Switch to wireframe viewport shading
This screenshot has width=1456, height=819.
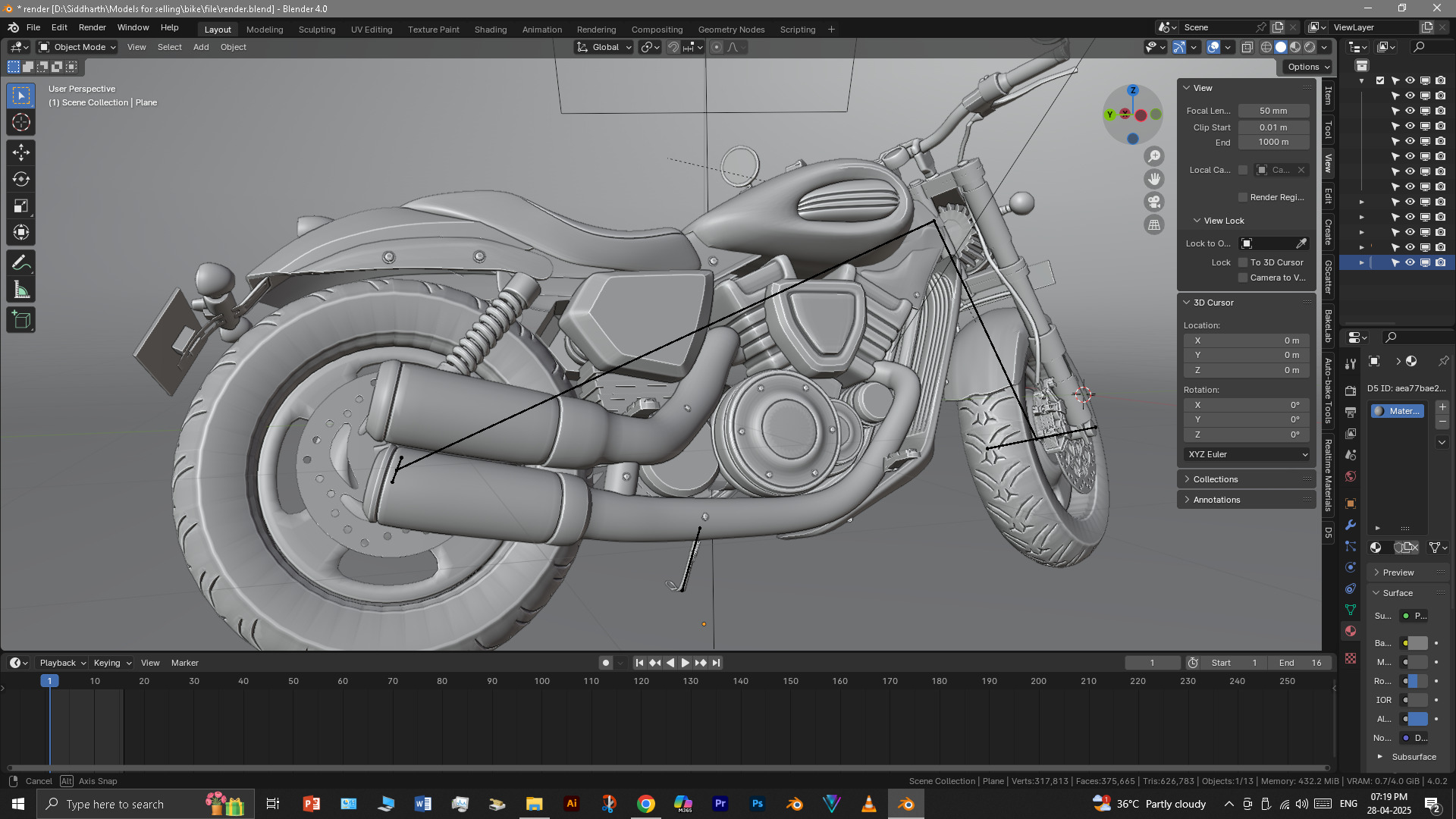point(1266,47)
